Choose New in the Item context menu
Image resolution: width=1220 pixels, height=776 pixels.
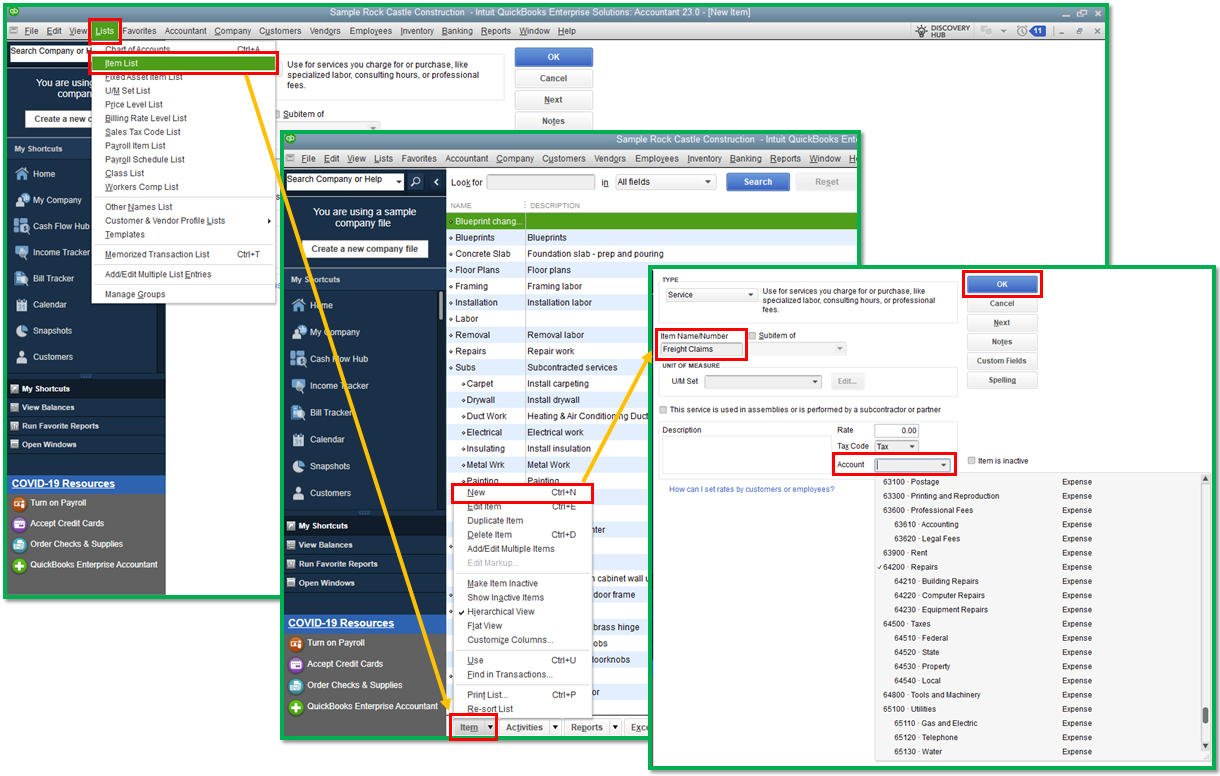522,493
